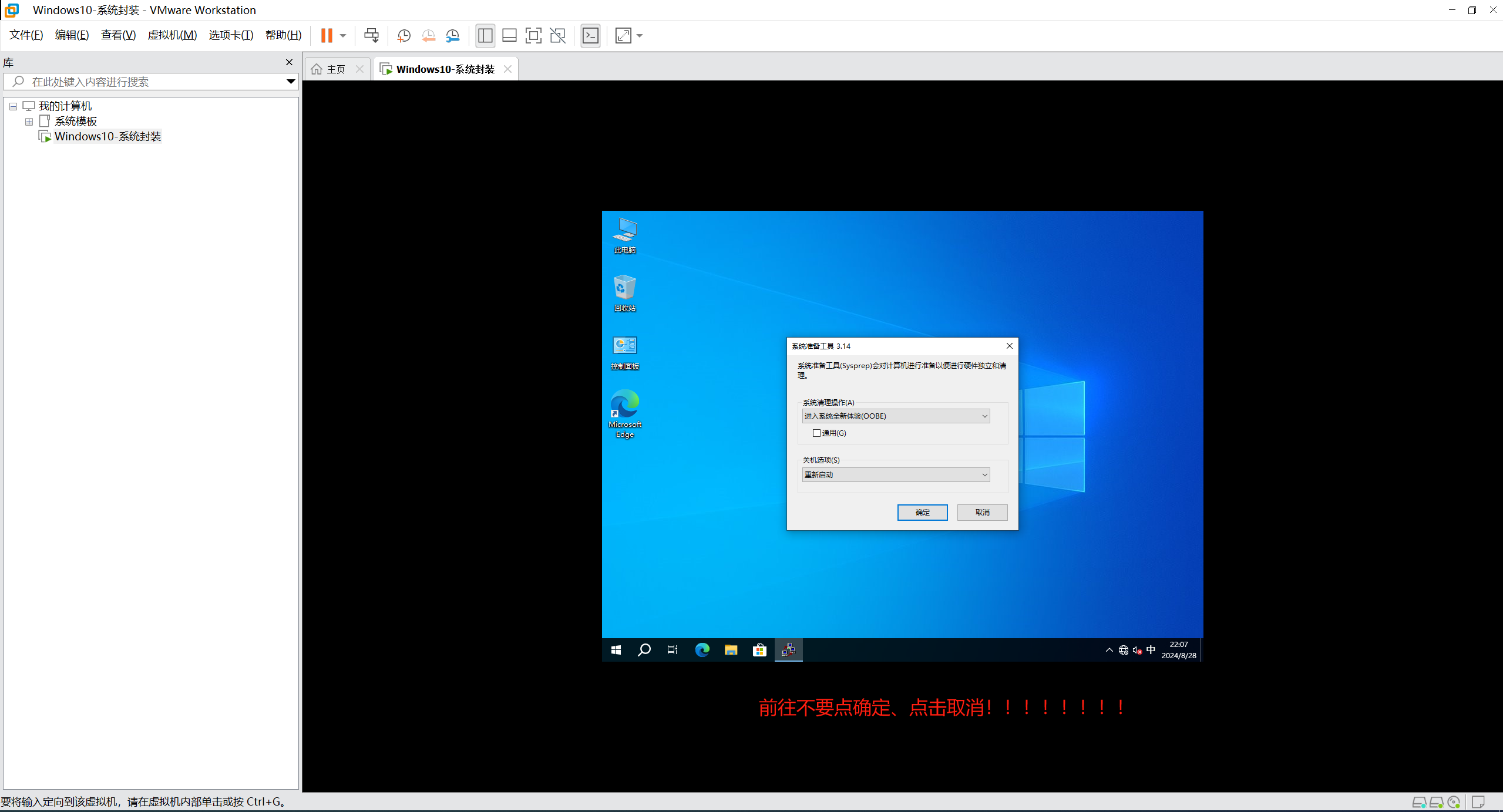The image size is (1503, 812).
Task: Open the 虚拟机(M) menu
Action: (x=172, y=35)
